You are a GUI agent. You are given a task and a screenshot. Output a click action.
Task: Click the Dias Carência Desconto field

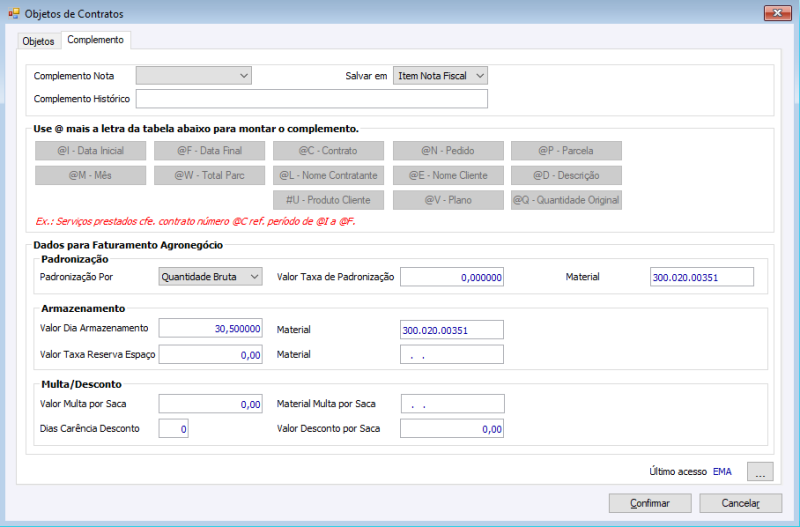(x=173, y=429)
